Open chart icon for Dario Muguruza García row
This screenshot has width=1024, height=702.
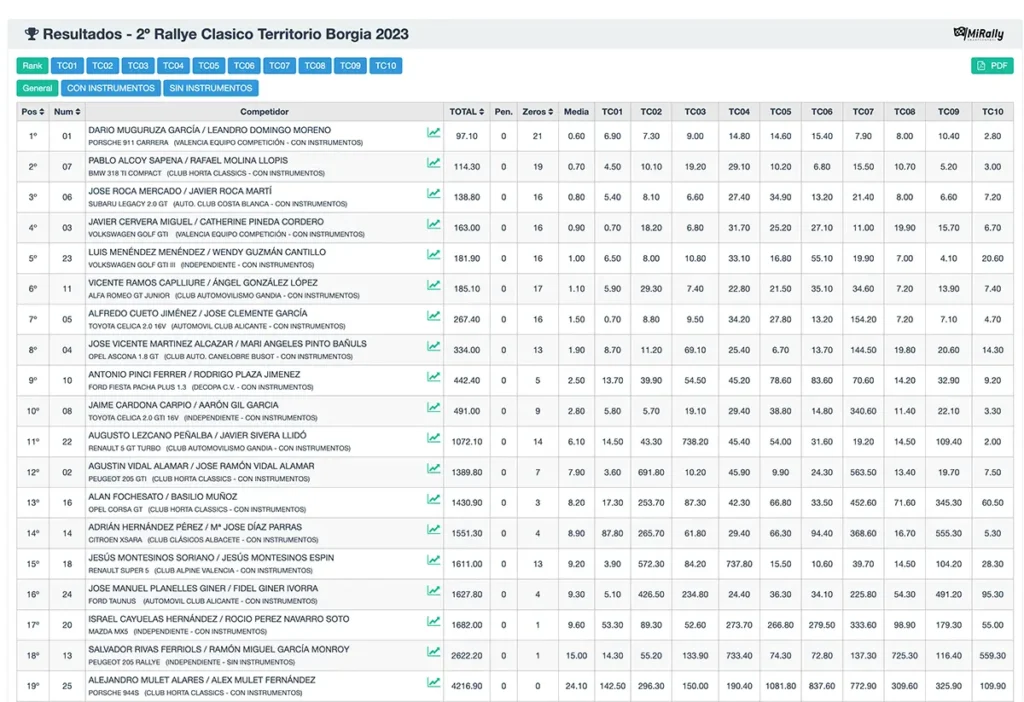pos(433,133)
